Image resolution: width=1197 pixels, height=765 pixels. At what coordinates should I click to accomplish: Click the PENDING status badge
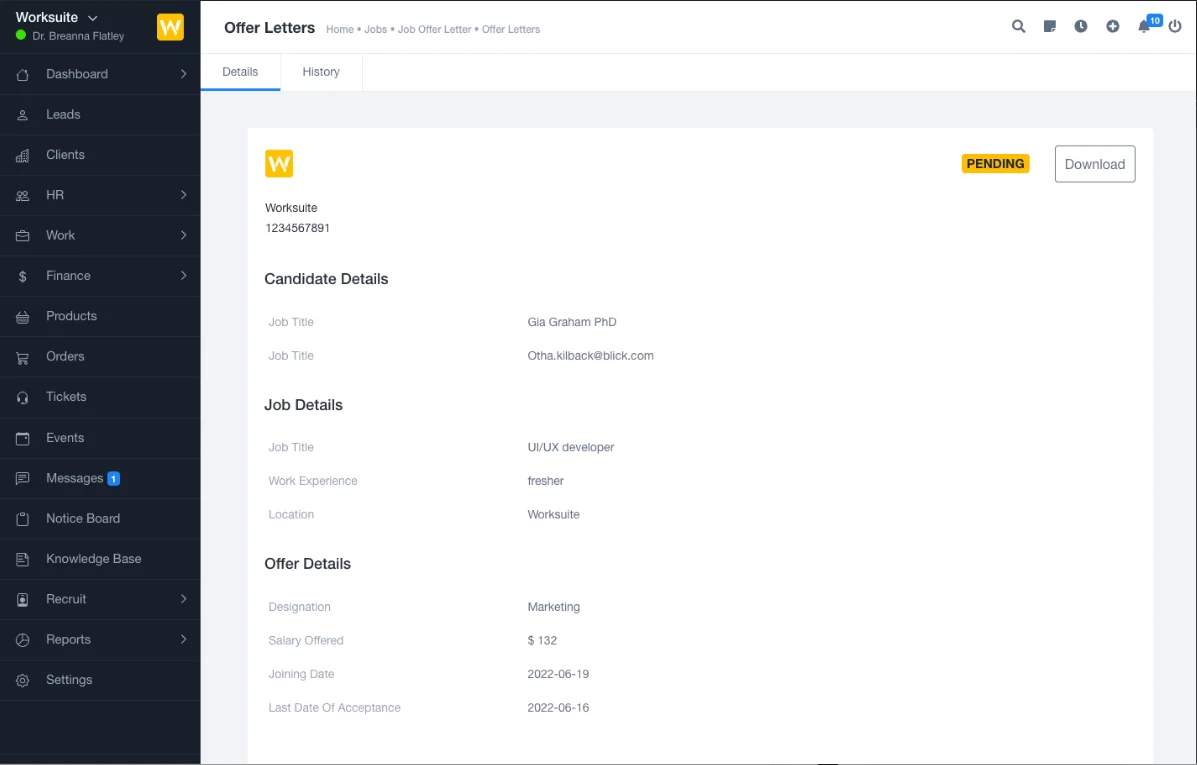tap(995, 164)
